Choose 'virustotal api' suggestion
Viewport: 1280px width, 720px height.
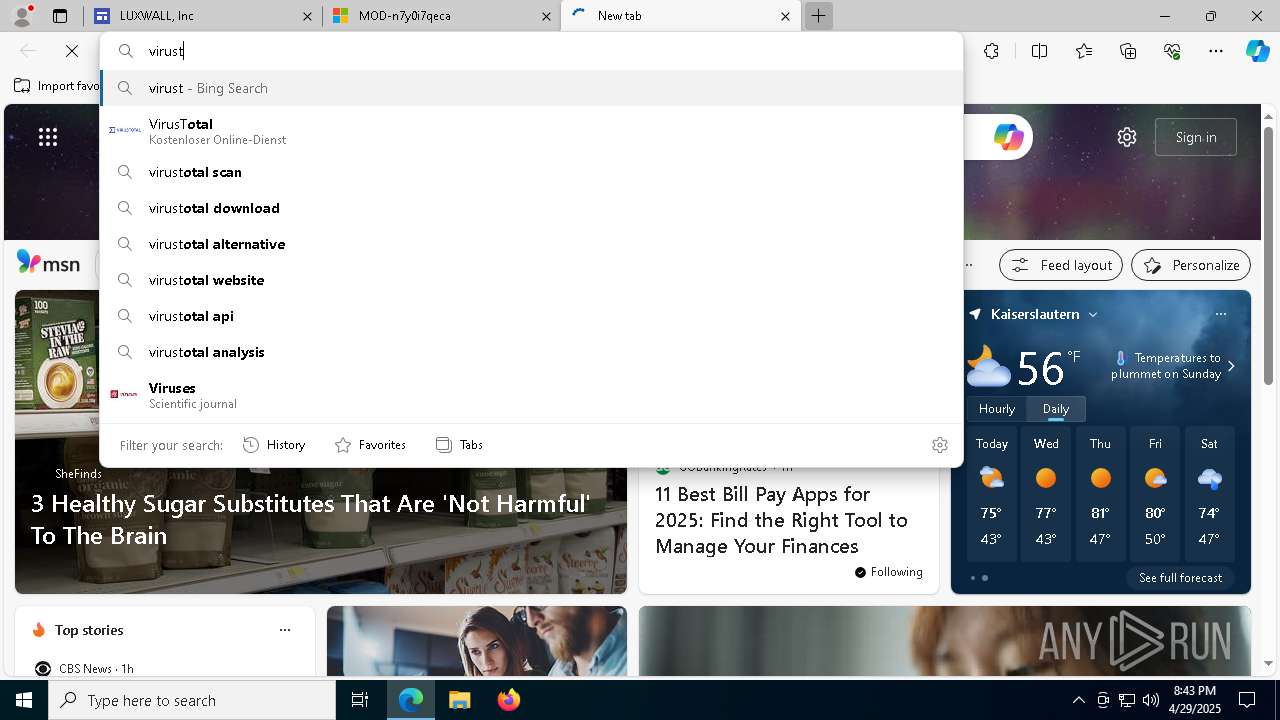pyautogui.click(x=532, y=316)
